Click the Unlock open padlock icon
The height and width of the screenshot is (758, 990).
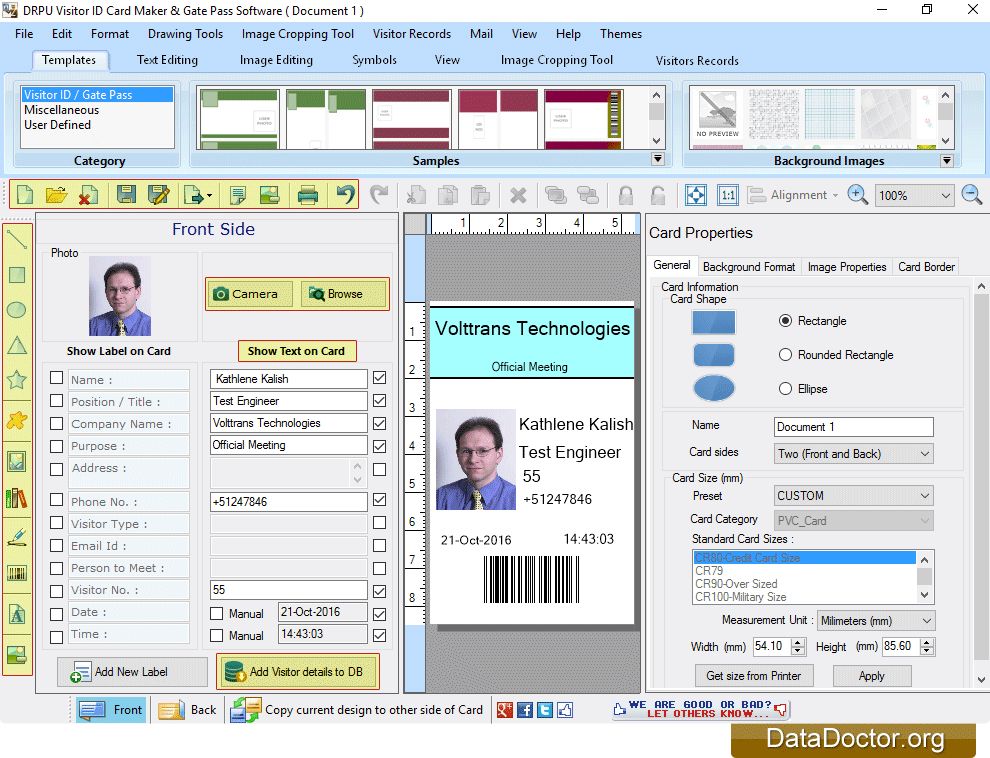[657, 195]
